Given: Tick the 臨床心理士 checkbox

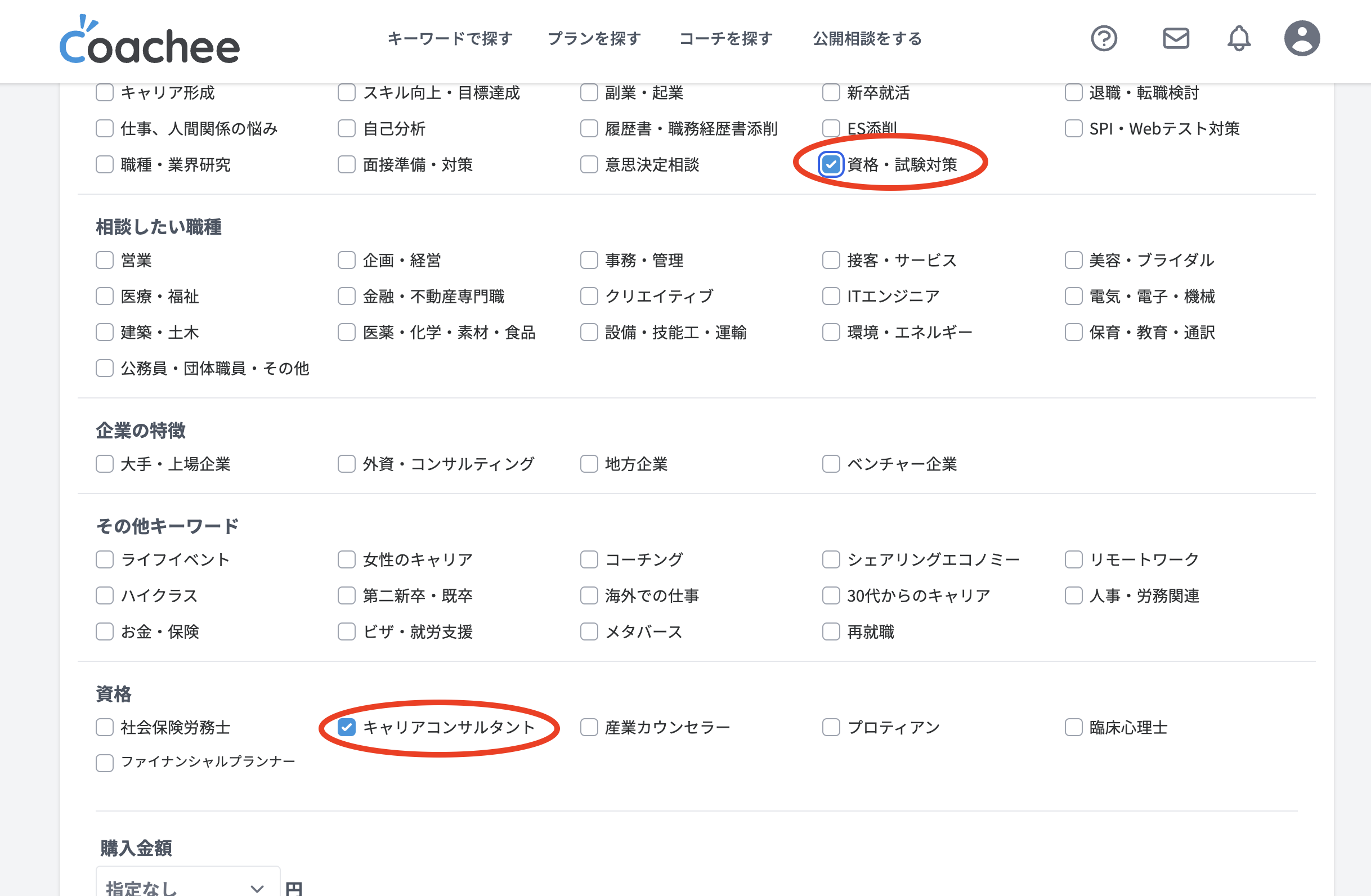Looking at the screenshot, I should [x=1073, y=727].
